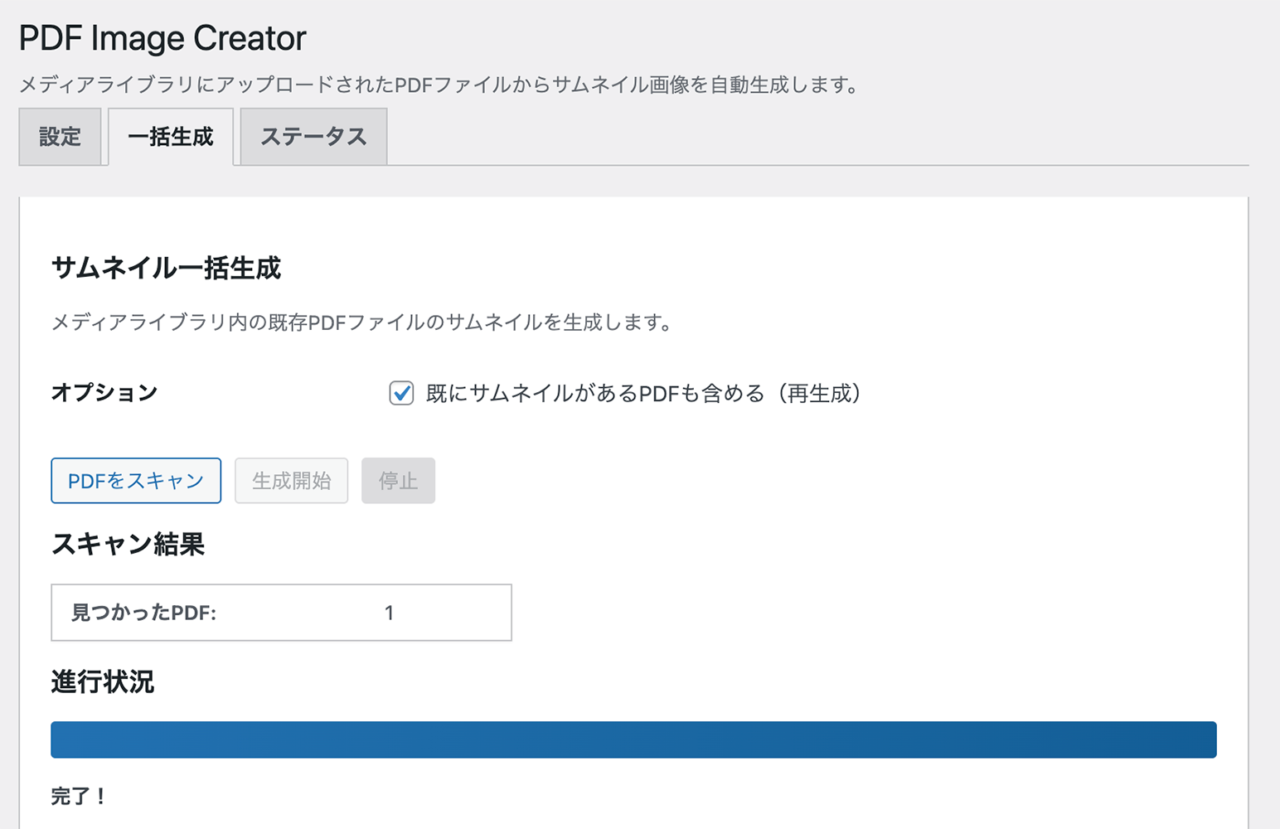The height and width of the screenshot is (829, 1280).
Task: Open the ステータス tab
Action: coord(313,136)
